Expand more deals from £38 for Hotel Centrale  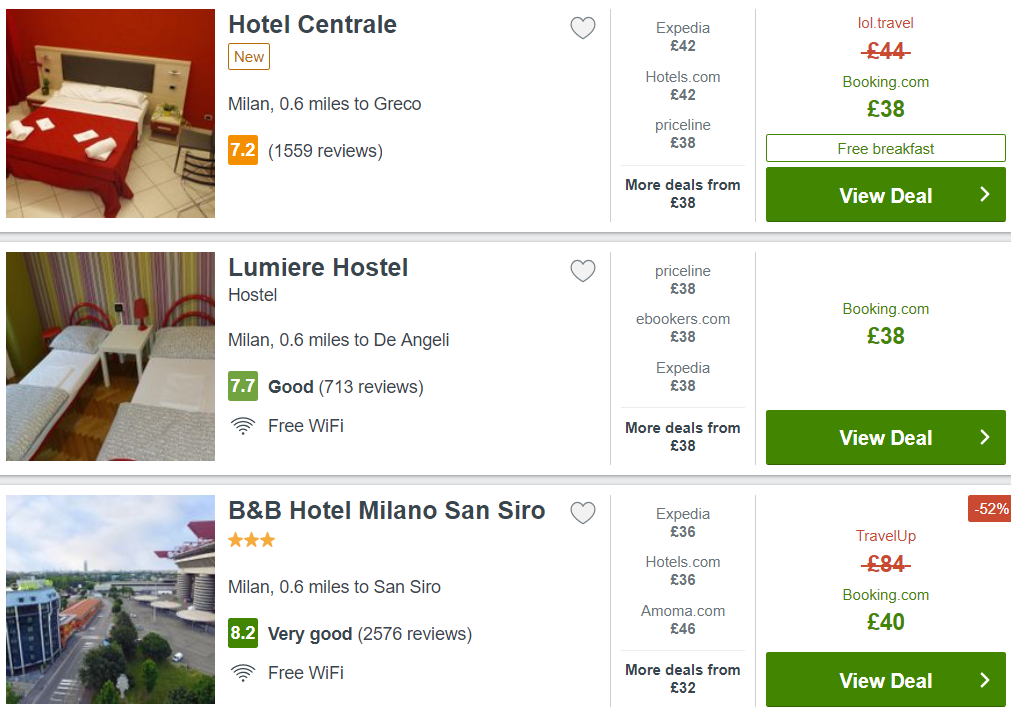tap(683, 193)
